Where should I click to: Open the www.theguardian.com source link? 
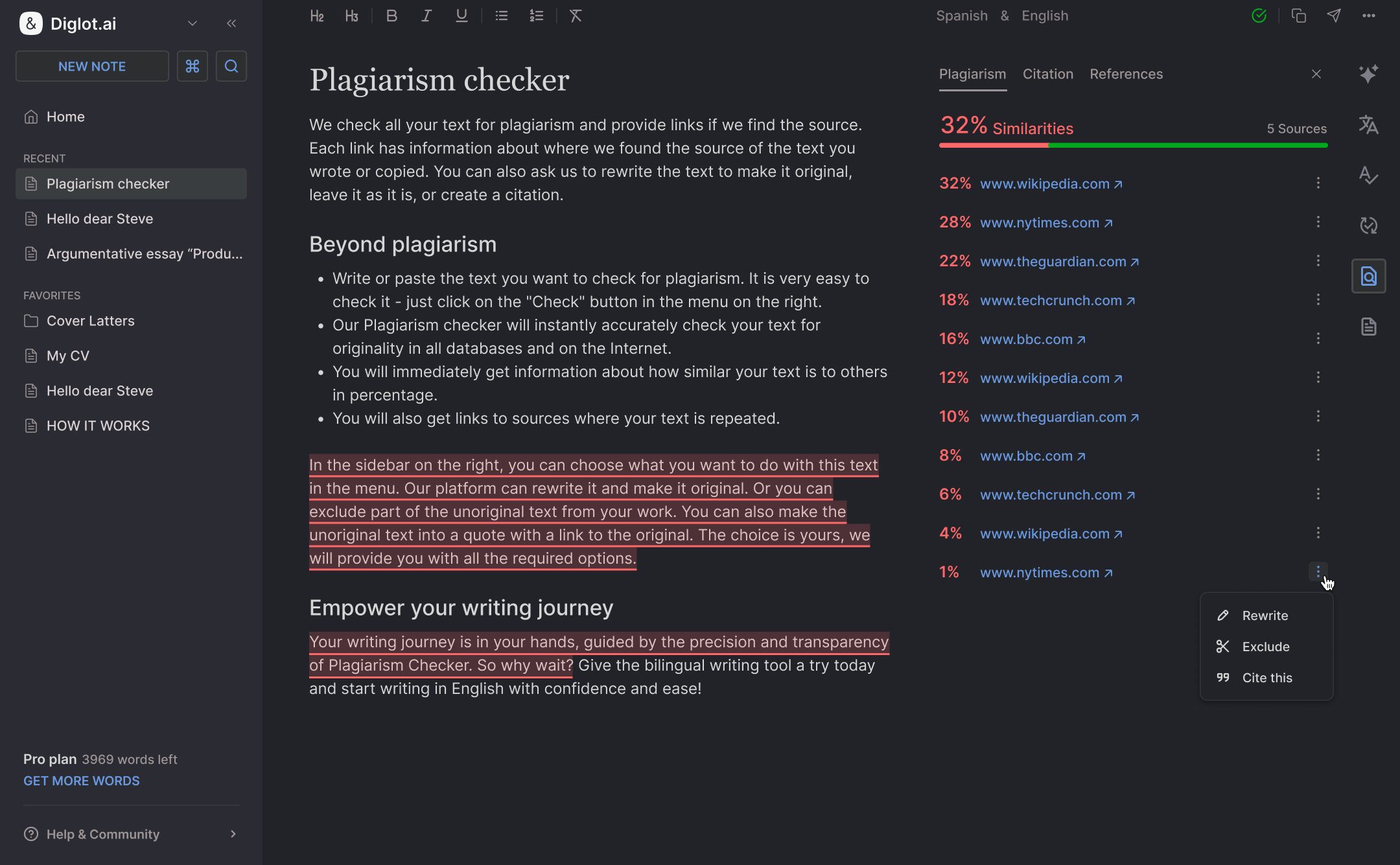(1054, 261)
